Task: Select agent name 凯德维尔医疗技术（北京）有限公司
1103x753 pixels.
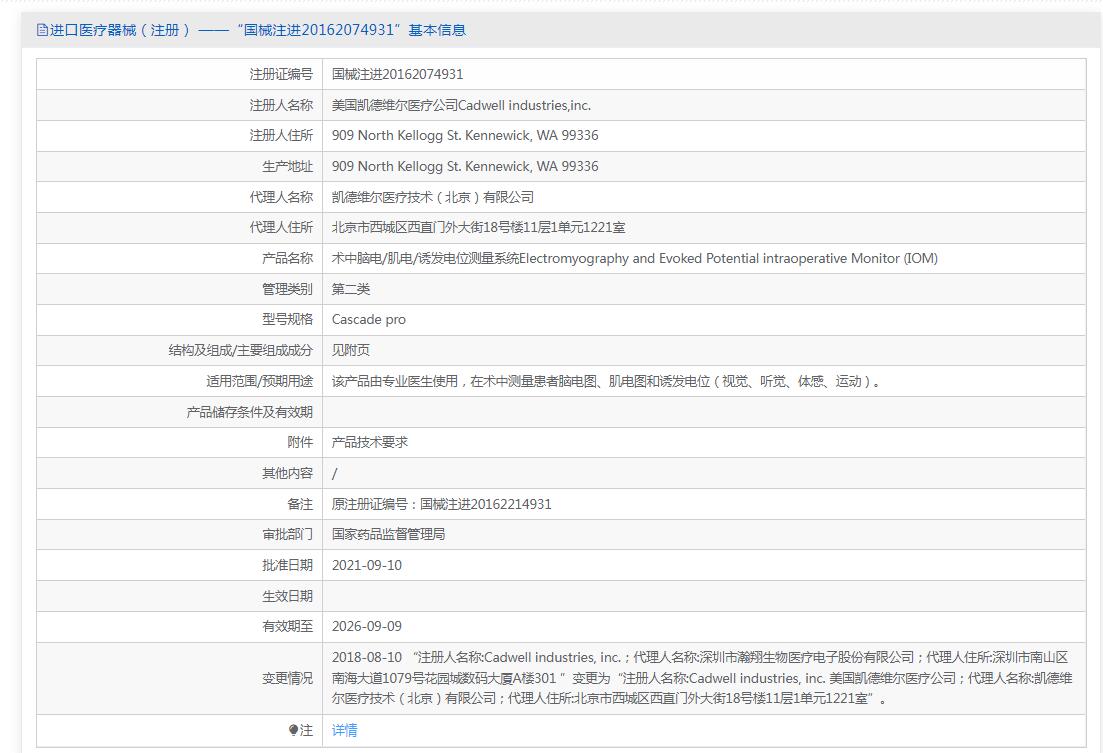Action: 433,197
